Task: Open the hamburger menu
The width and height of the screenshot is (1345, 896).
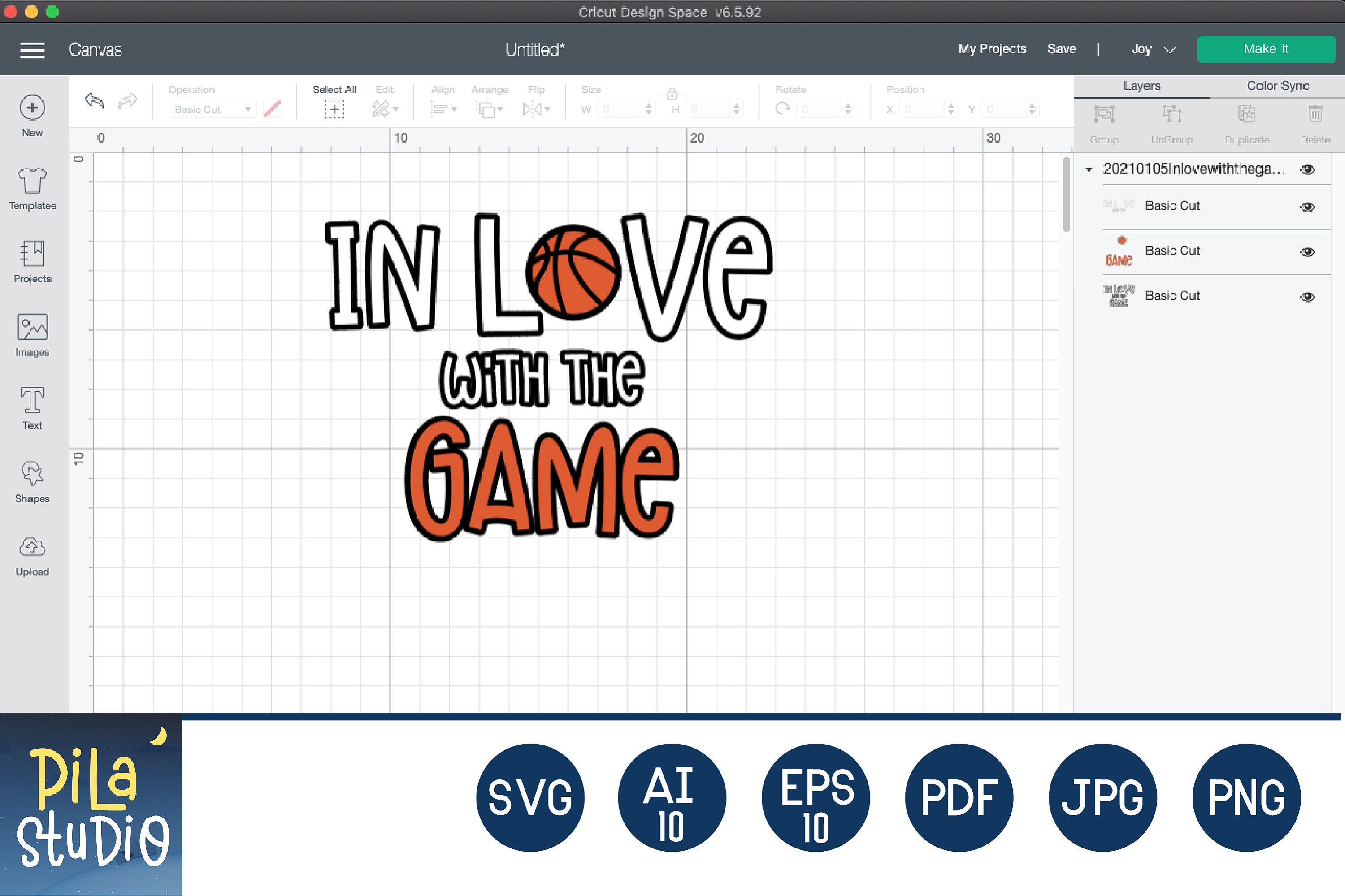Action: (x=33, y=50)
